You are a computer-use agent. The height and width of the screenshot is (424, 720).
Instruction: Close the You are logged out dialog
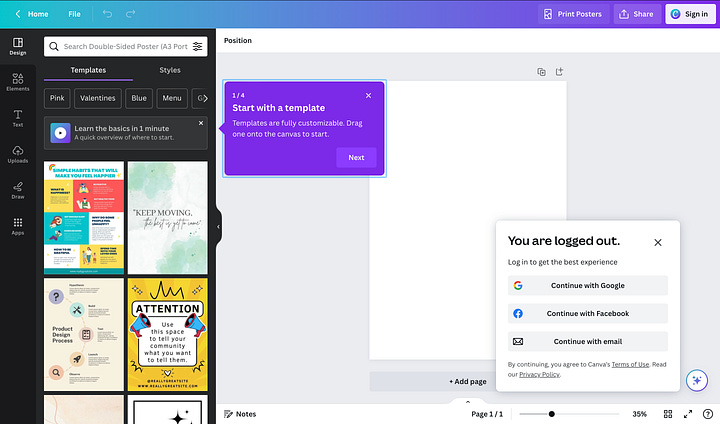coord(658,243)
